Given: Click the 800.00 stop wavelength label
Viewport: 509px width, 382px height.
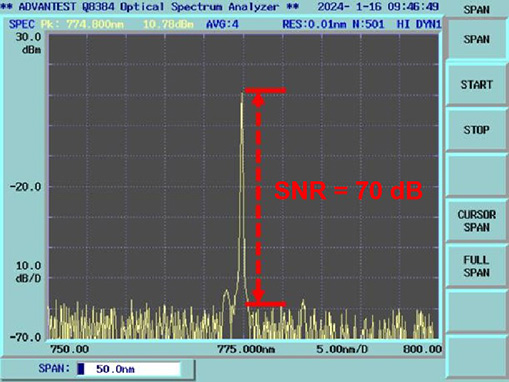Looking at the screenshot, I should [422, 349].
